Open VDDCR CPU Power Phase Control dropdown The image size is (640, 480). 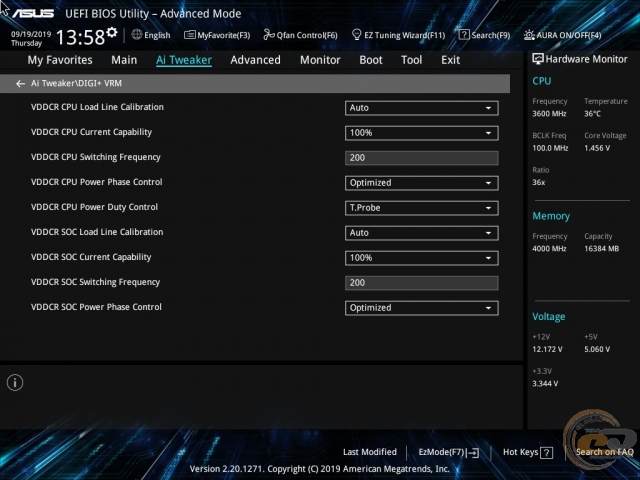[x=422, y=183]
